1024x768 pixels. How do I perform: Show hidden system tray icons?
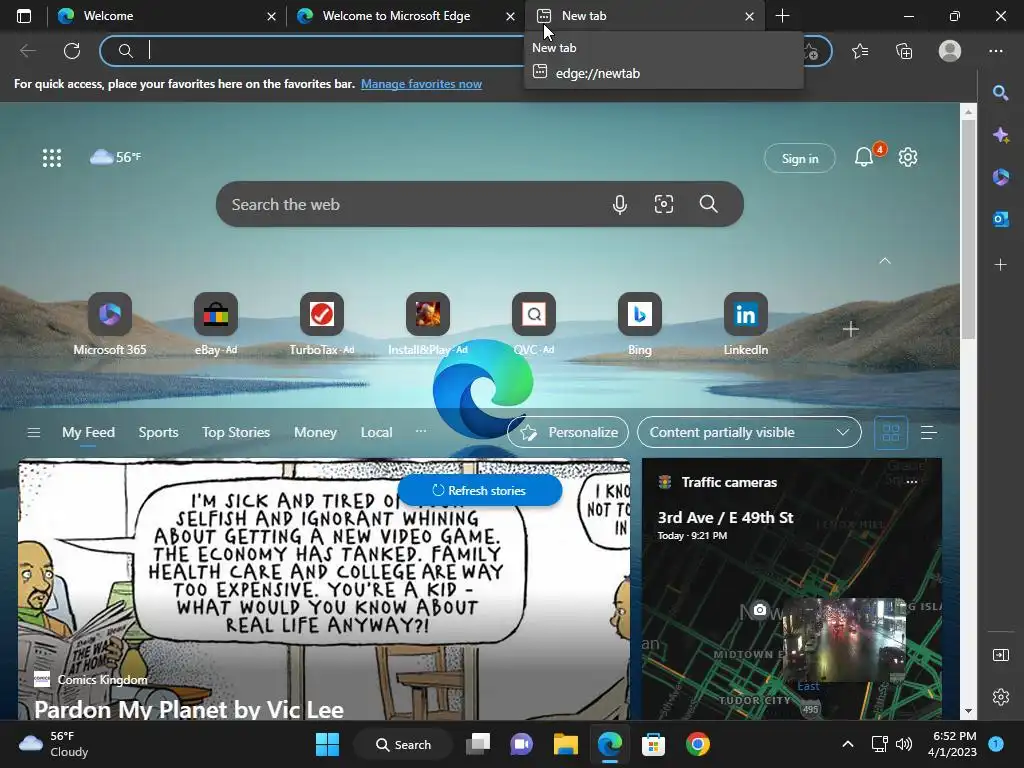[x=848, y=744]
